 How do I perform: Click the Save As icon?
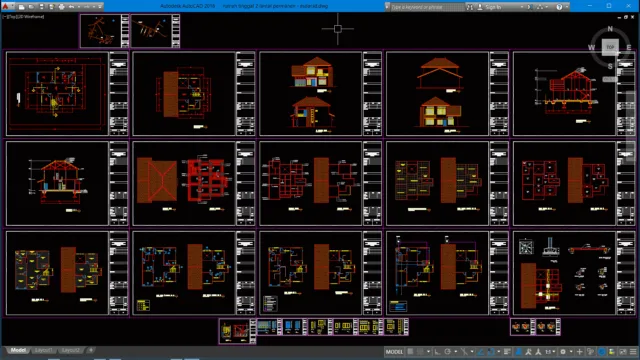[x=52, y=7]
